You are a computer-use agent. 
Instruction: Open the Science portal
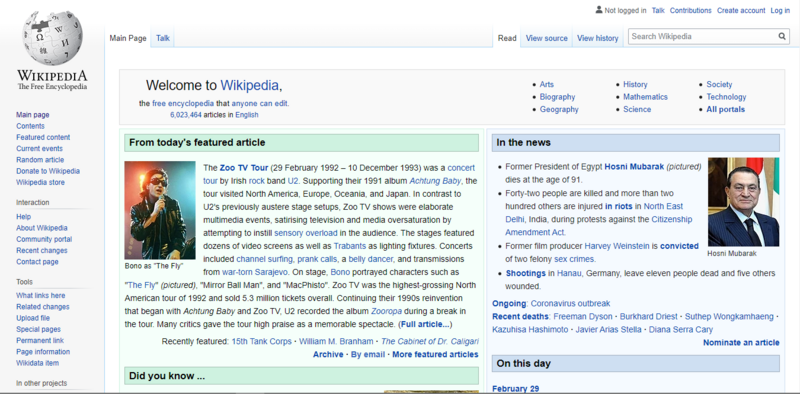637,109
